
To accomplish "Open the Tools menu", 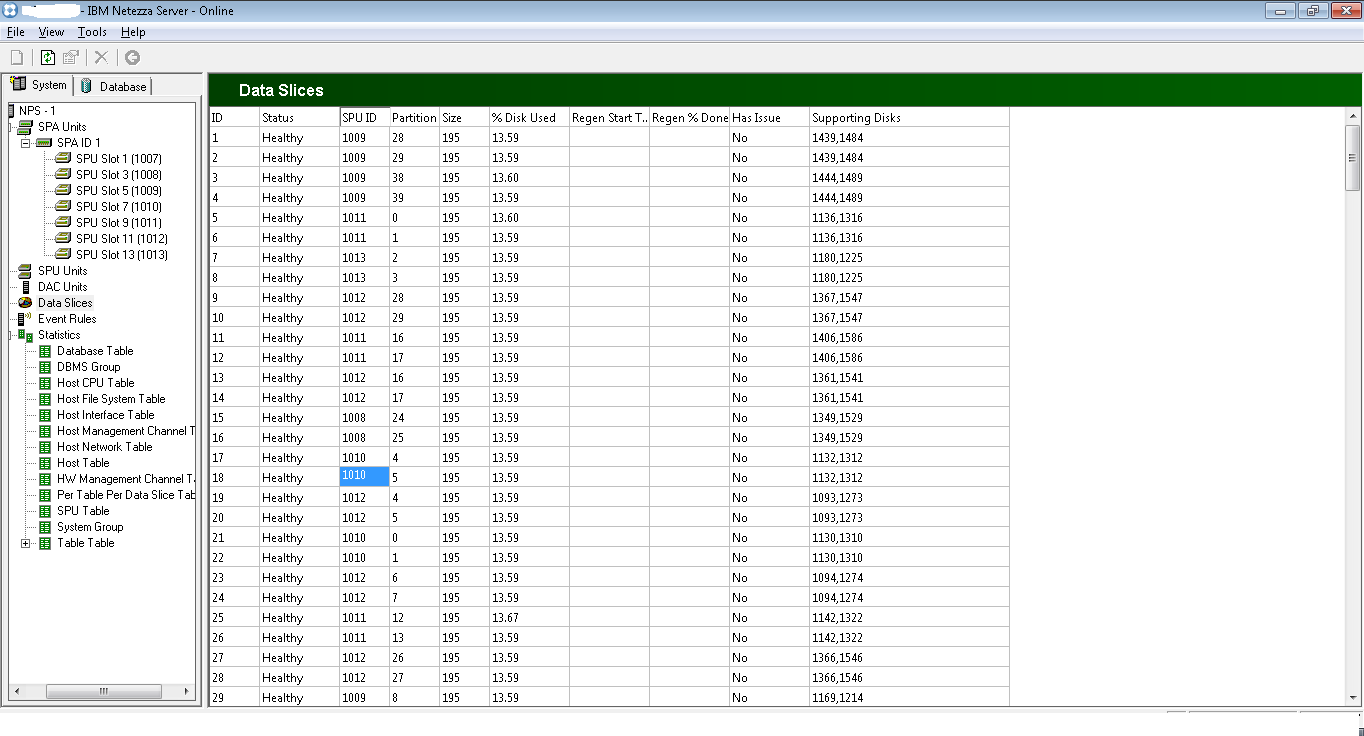I will pos(92,32).
